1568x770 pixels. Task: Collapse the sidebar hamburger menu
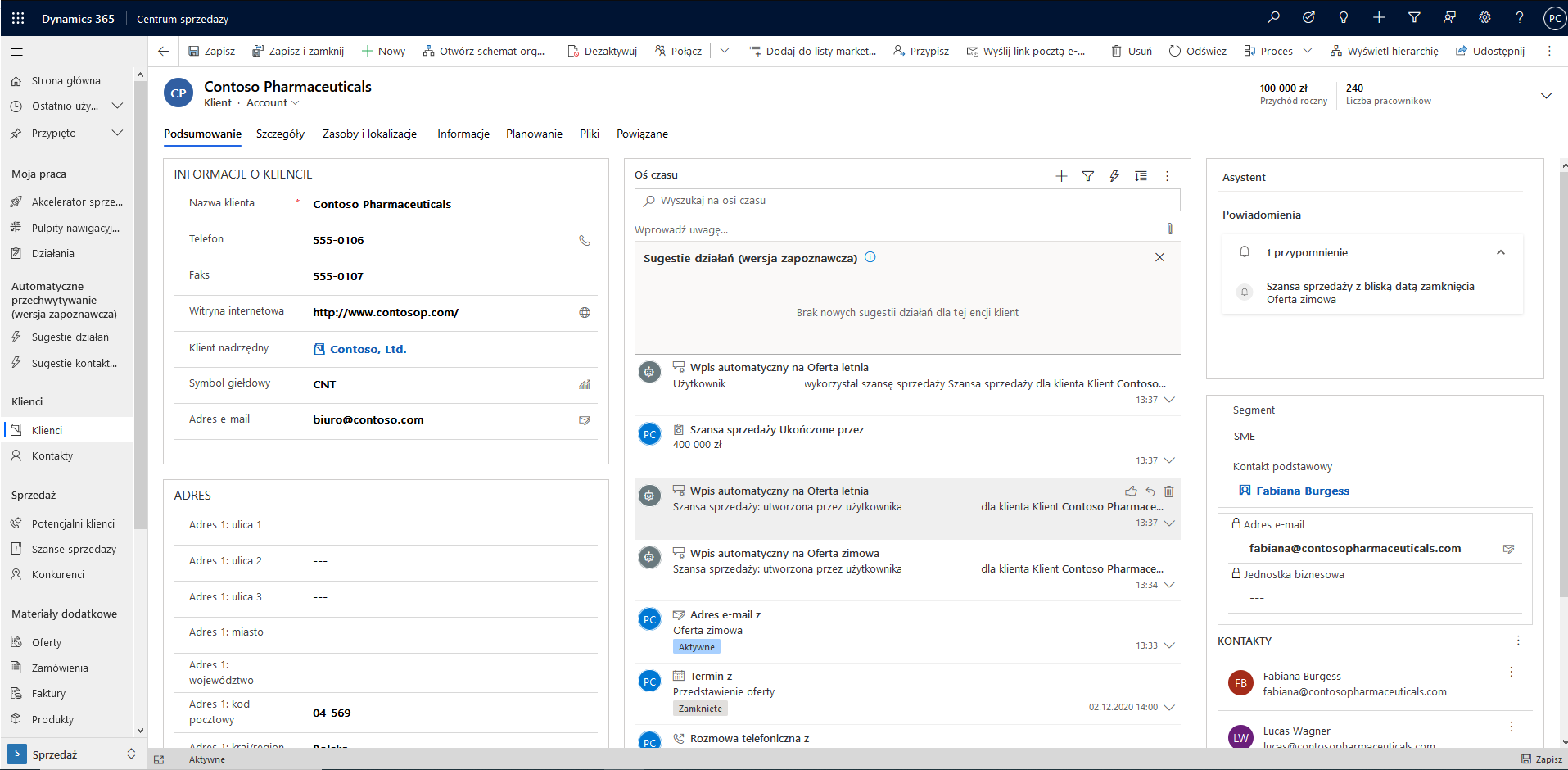[x=16, y=52]
